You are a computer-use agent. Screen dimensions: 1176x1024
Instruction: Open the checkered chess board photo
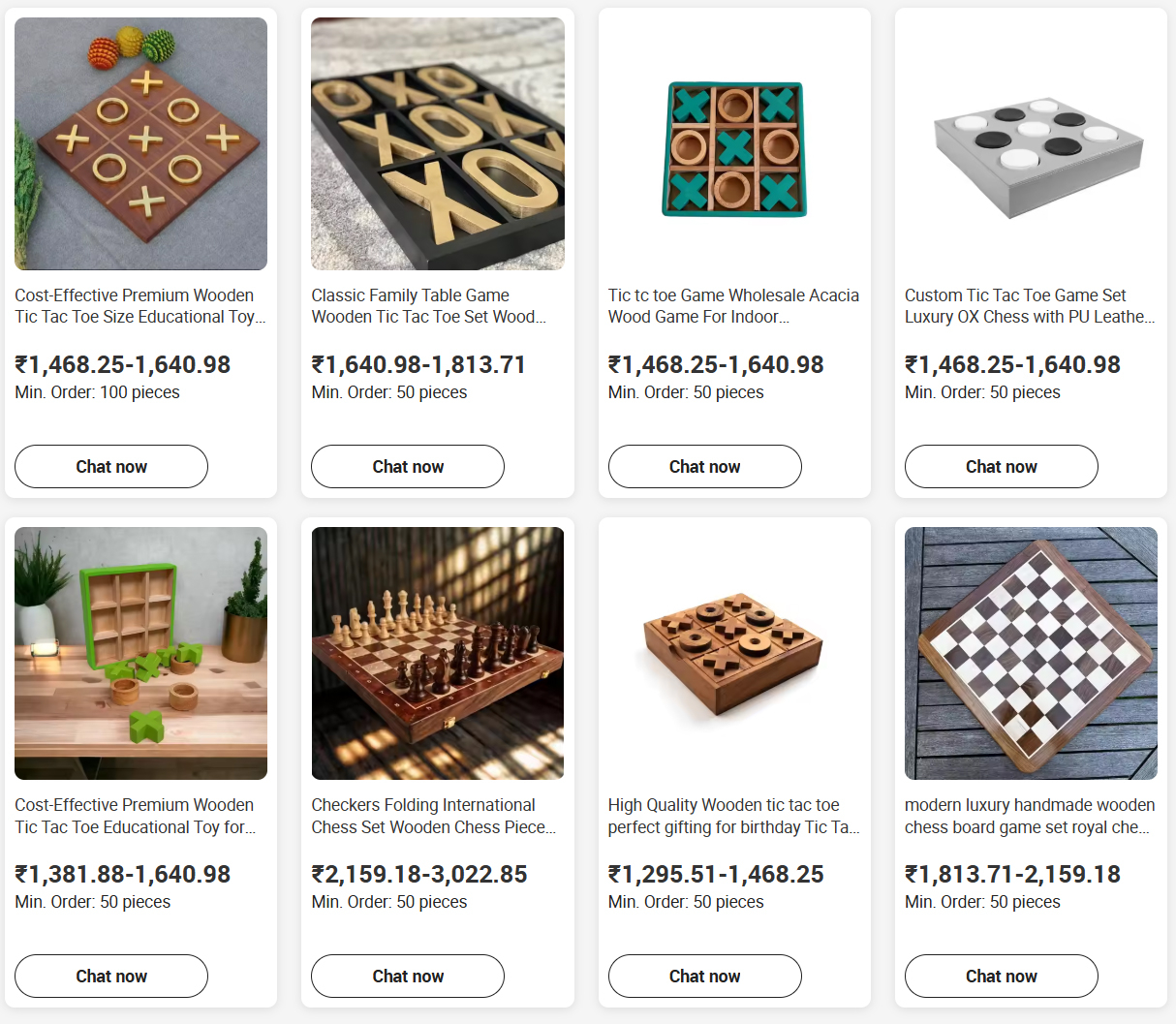pos(1031,653)
